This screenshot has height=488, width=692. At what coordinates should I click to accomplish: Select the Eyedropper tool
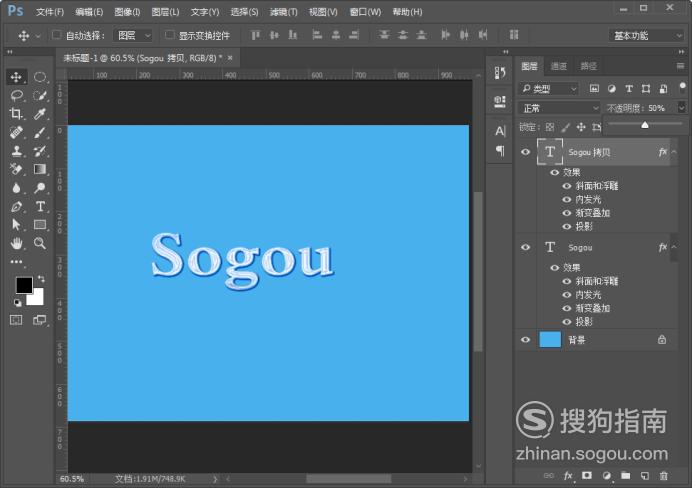coord(40,114)
